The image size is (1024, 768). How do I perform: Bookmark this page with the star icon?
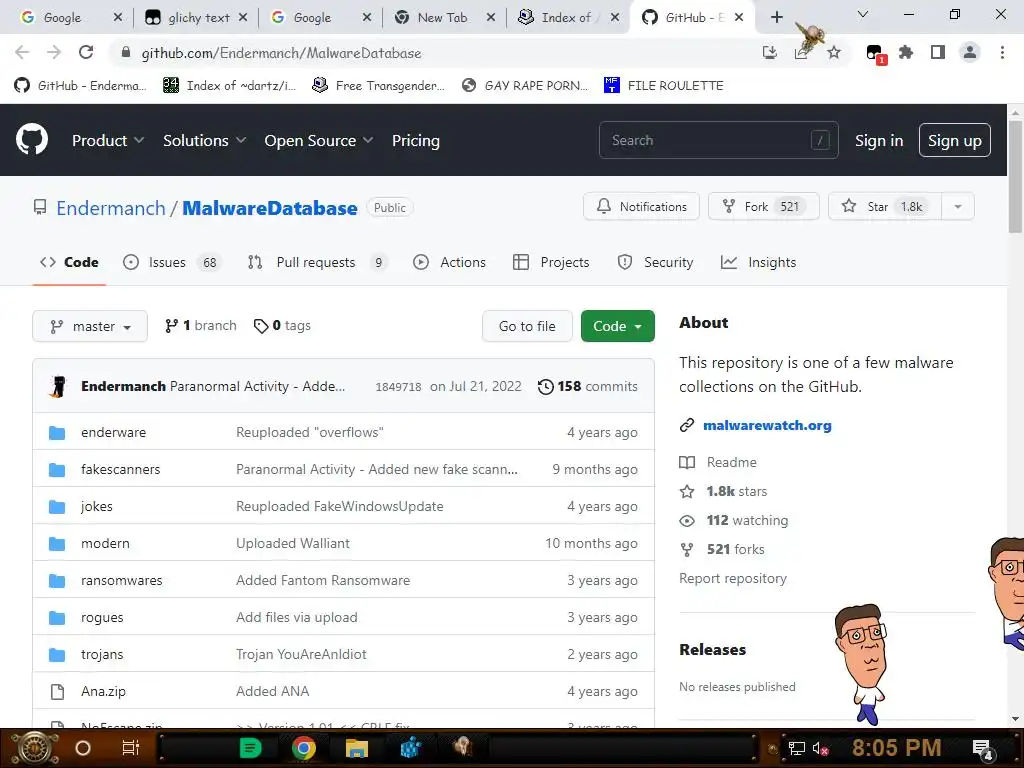(834, 53)
